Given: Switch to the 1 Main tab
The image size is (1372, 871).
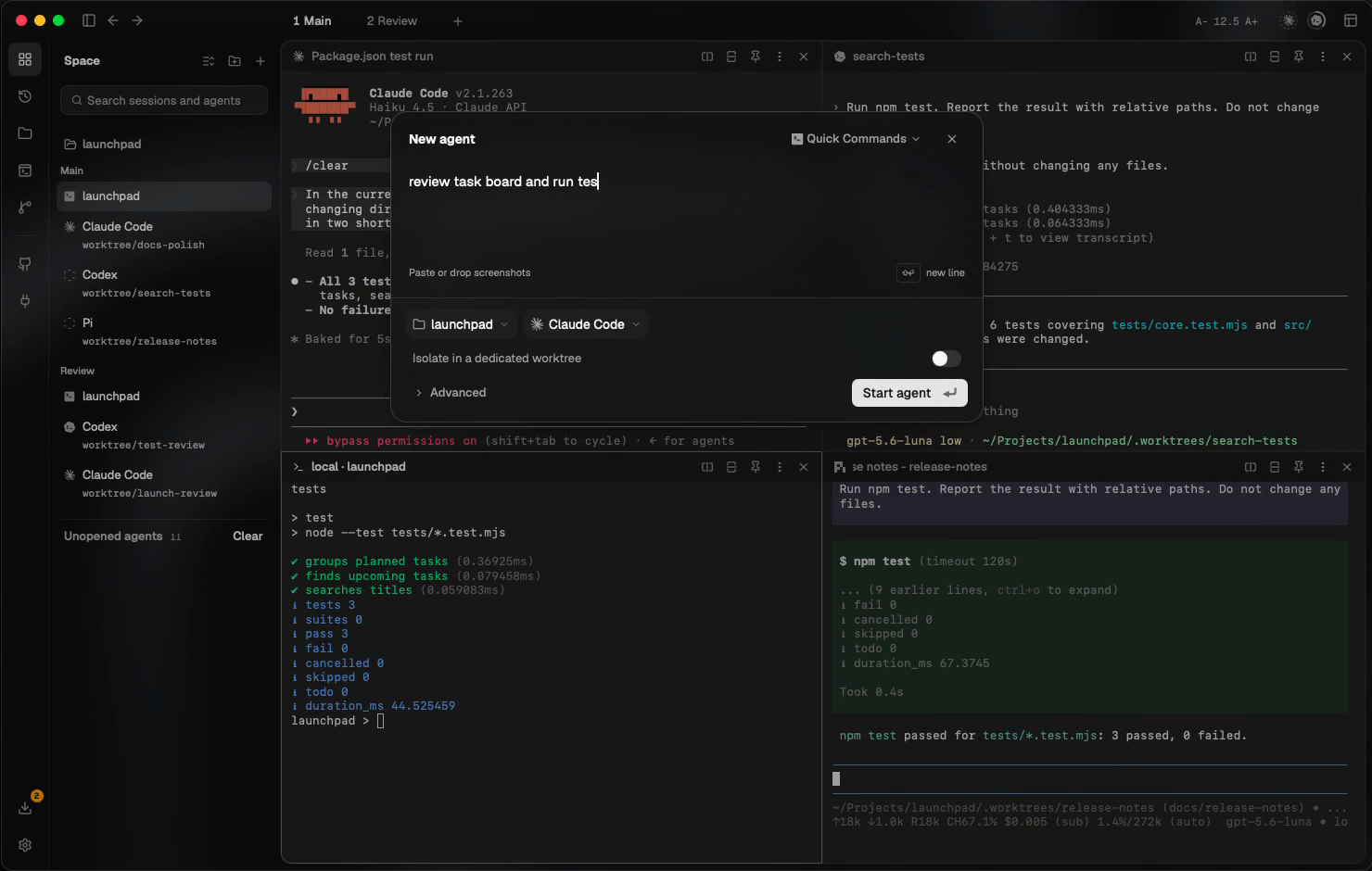Looking at the screenshot, I should (x=311, y=20).
